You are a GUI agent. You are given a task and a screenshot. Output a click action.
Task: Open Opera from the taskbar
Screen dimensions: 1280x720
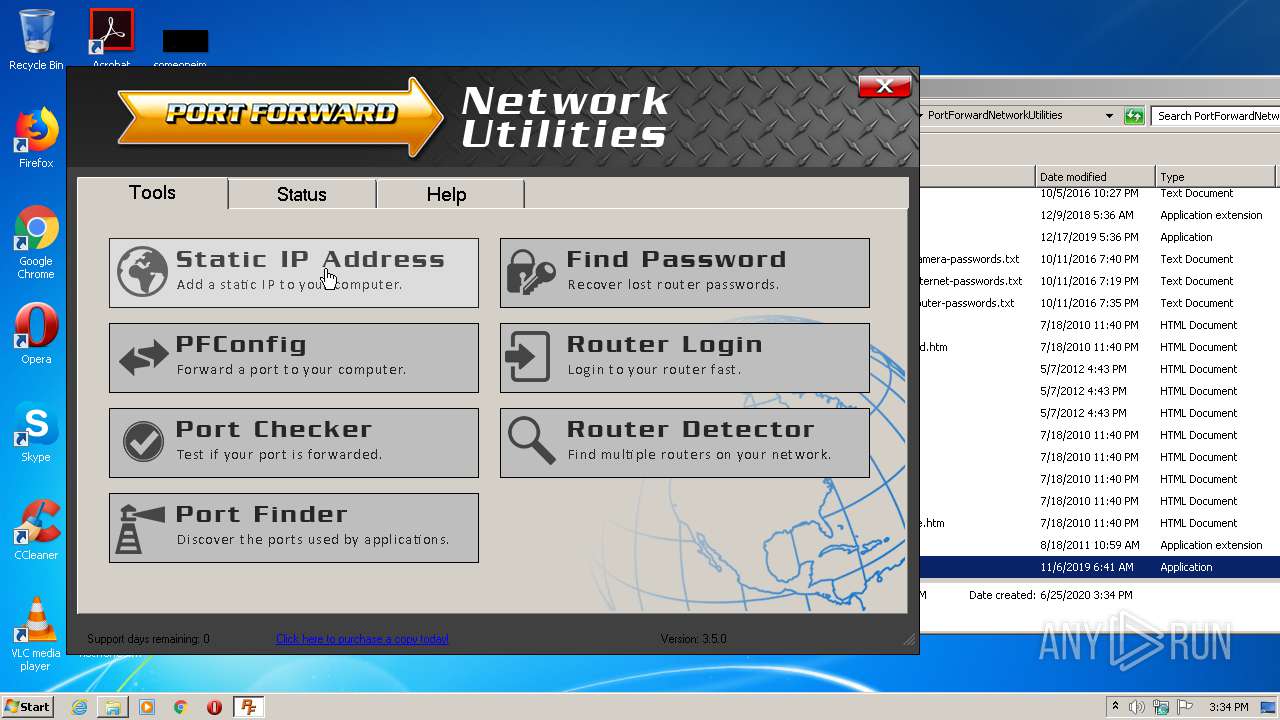point(214,707)
